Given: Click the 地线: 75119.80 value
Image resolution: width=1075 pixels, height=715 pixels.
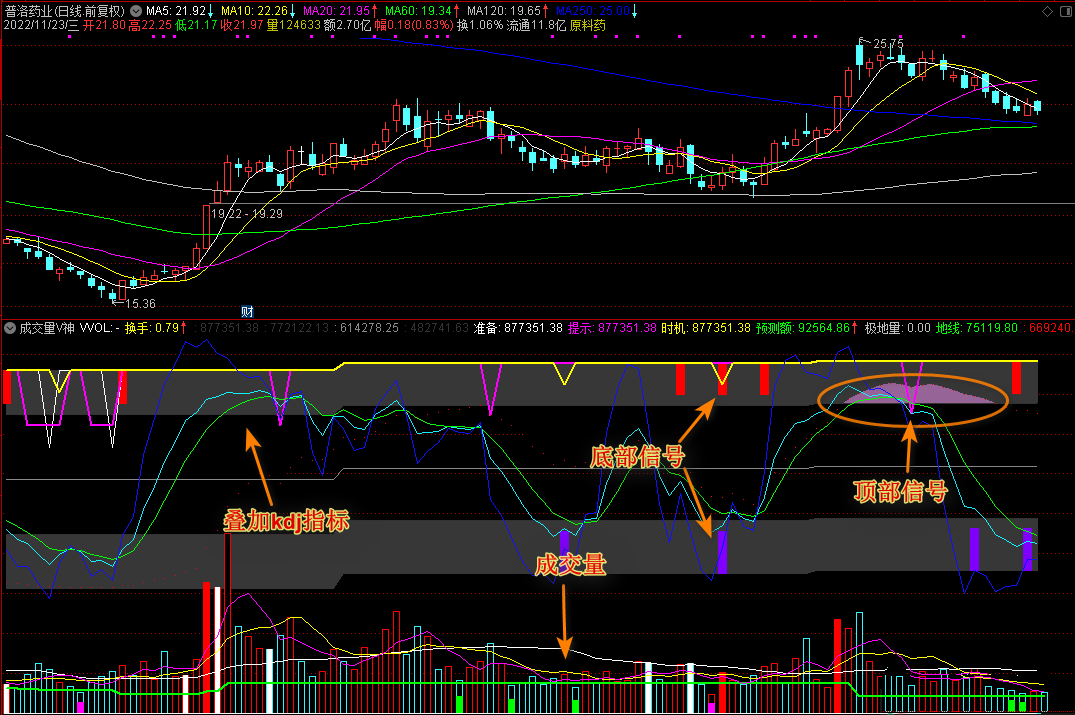Looking at the screenshot, I should [x=977, y=328].
